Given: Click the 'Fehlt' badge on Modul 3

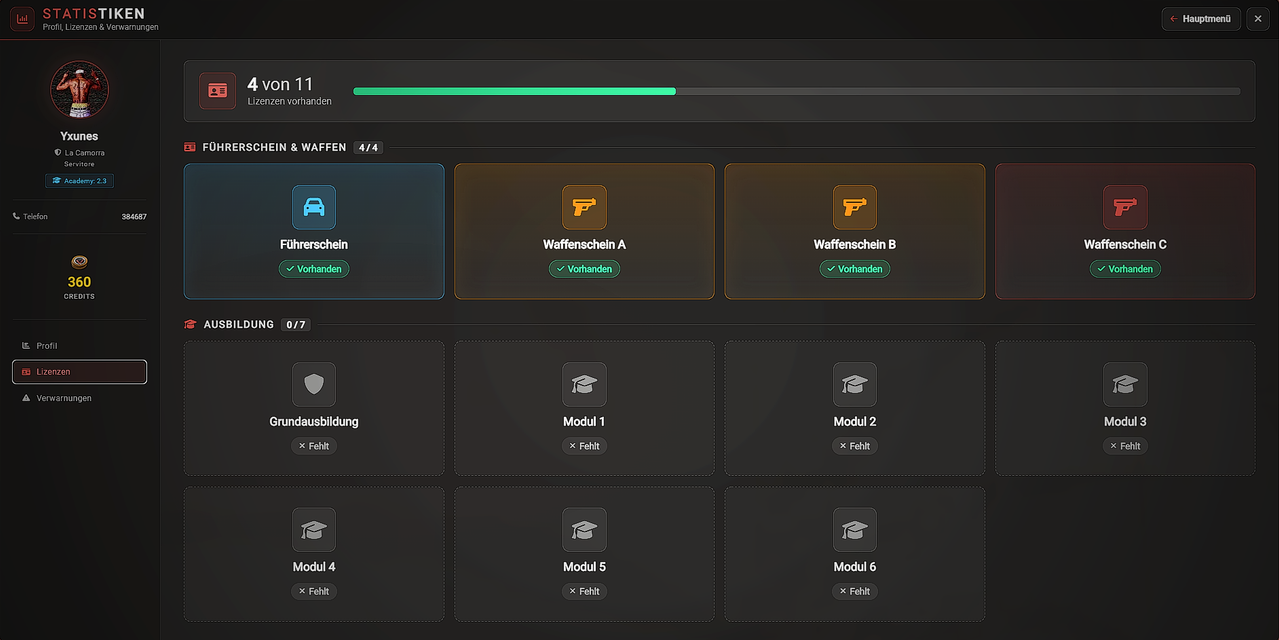Looking at the screenshot, I should [1125, 446].
